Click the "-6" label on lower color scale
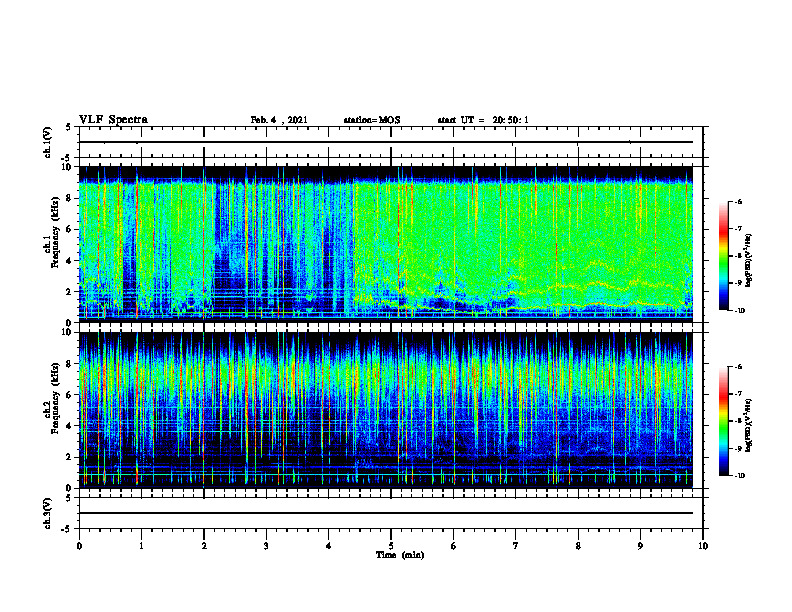Image resolution: width=792 pixels, height=612 pixels. click(x=738, y=367)
